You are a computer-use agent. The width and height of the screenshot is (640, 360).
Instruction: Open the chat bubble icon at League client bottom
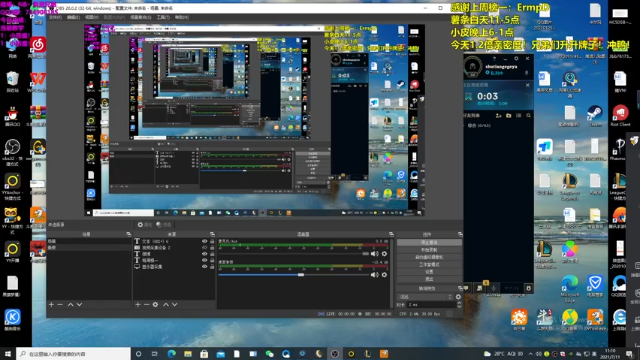click(466, 288)
